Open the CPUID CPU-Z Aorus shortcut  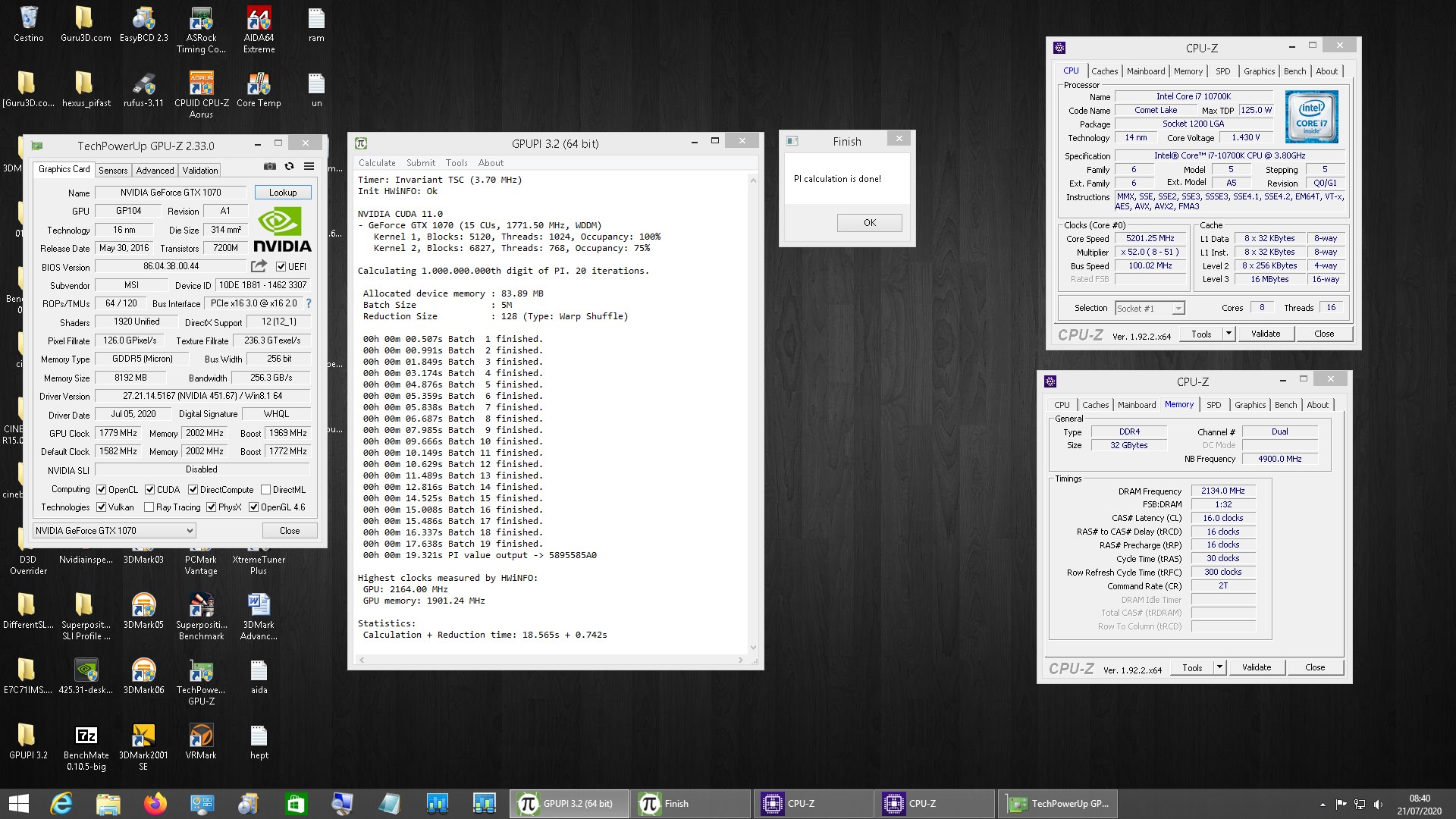click(x=201, y=95)
